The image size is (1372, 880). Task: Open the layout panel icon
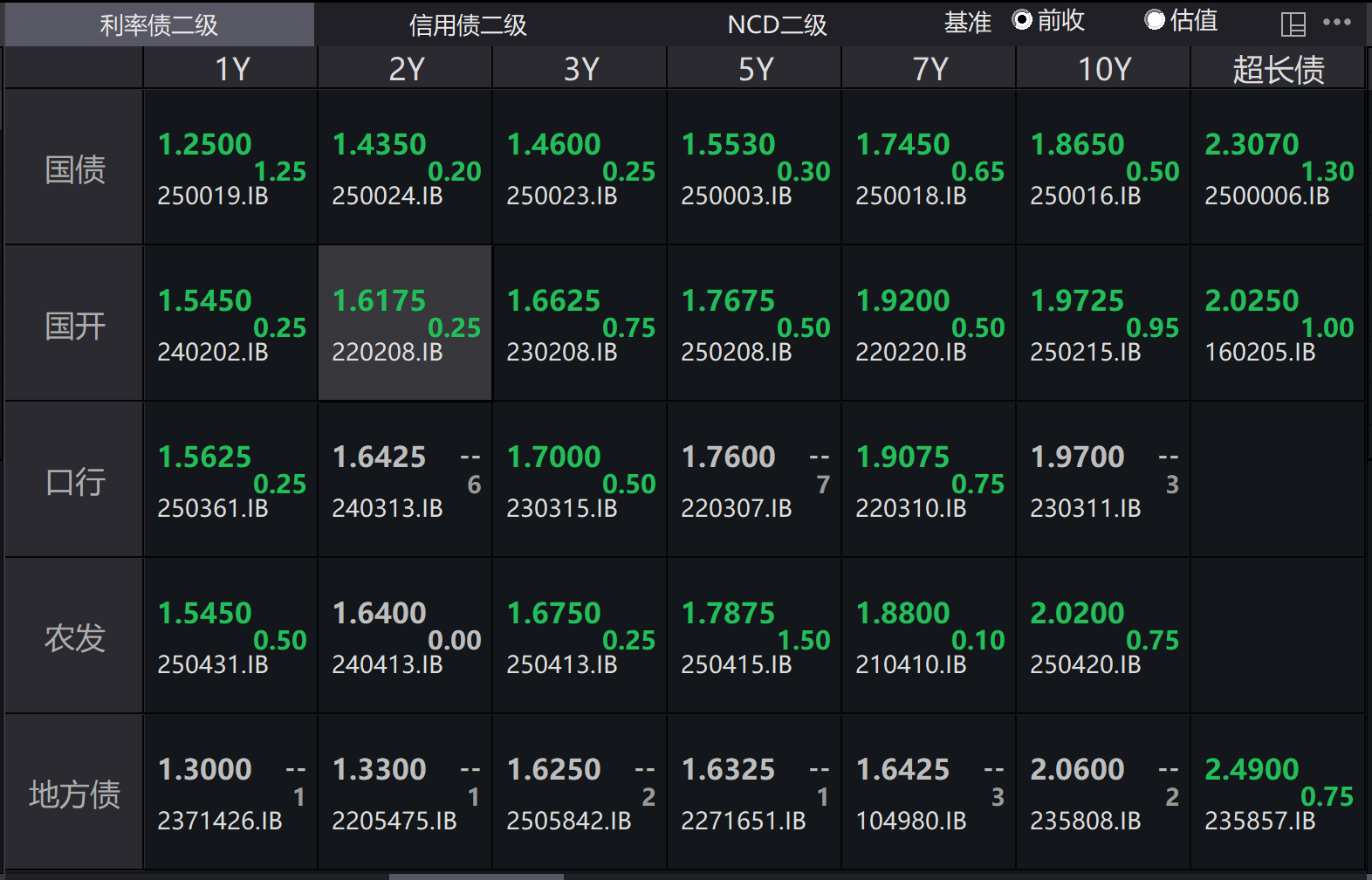click(x=1293, y=24)
